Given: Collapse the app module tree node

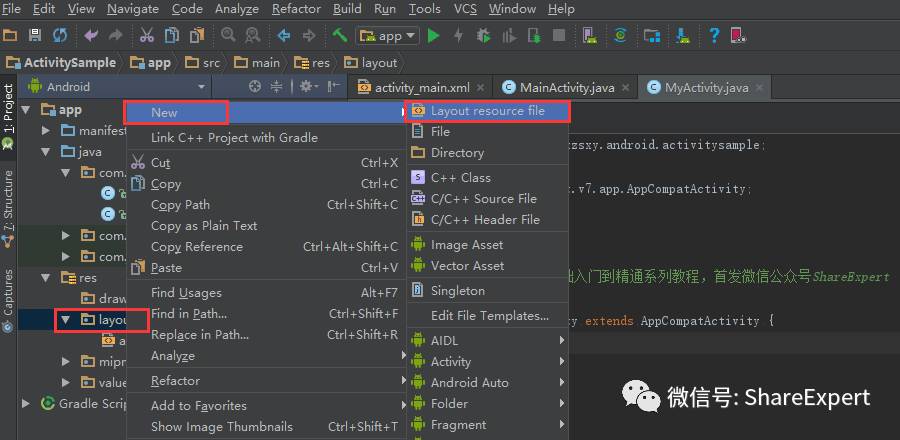Looking at the screenshot, I should [26, 110].
